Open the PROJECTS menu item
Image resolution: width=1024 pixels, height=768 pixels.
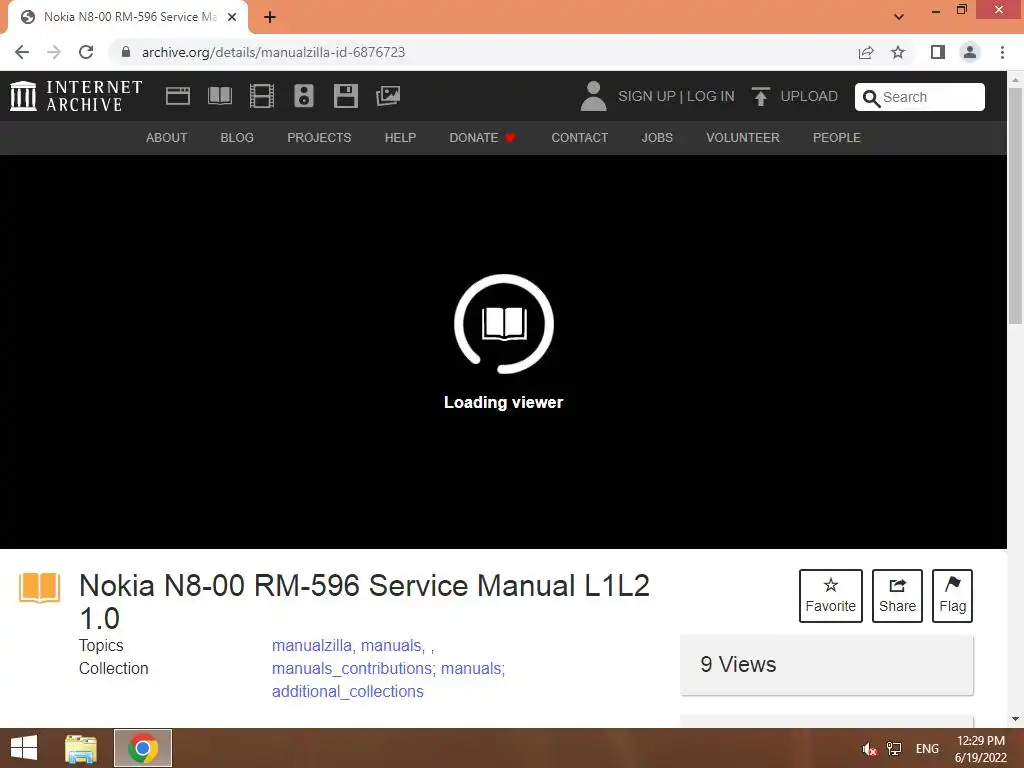tap(319, 138)
